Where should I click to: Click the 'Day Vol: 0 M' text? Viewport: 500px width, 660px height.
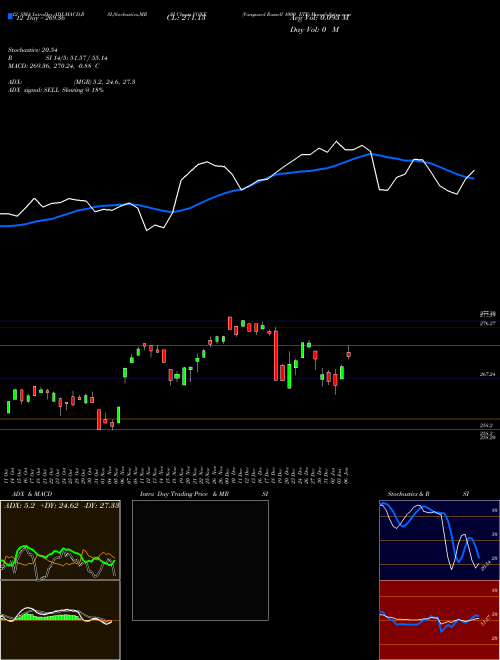pos(314,30)
